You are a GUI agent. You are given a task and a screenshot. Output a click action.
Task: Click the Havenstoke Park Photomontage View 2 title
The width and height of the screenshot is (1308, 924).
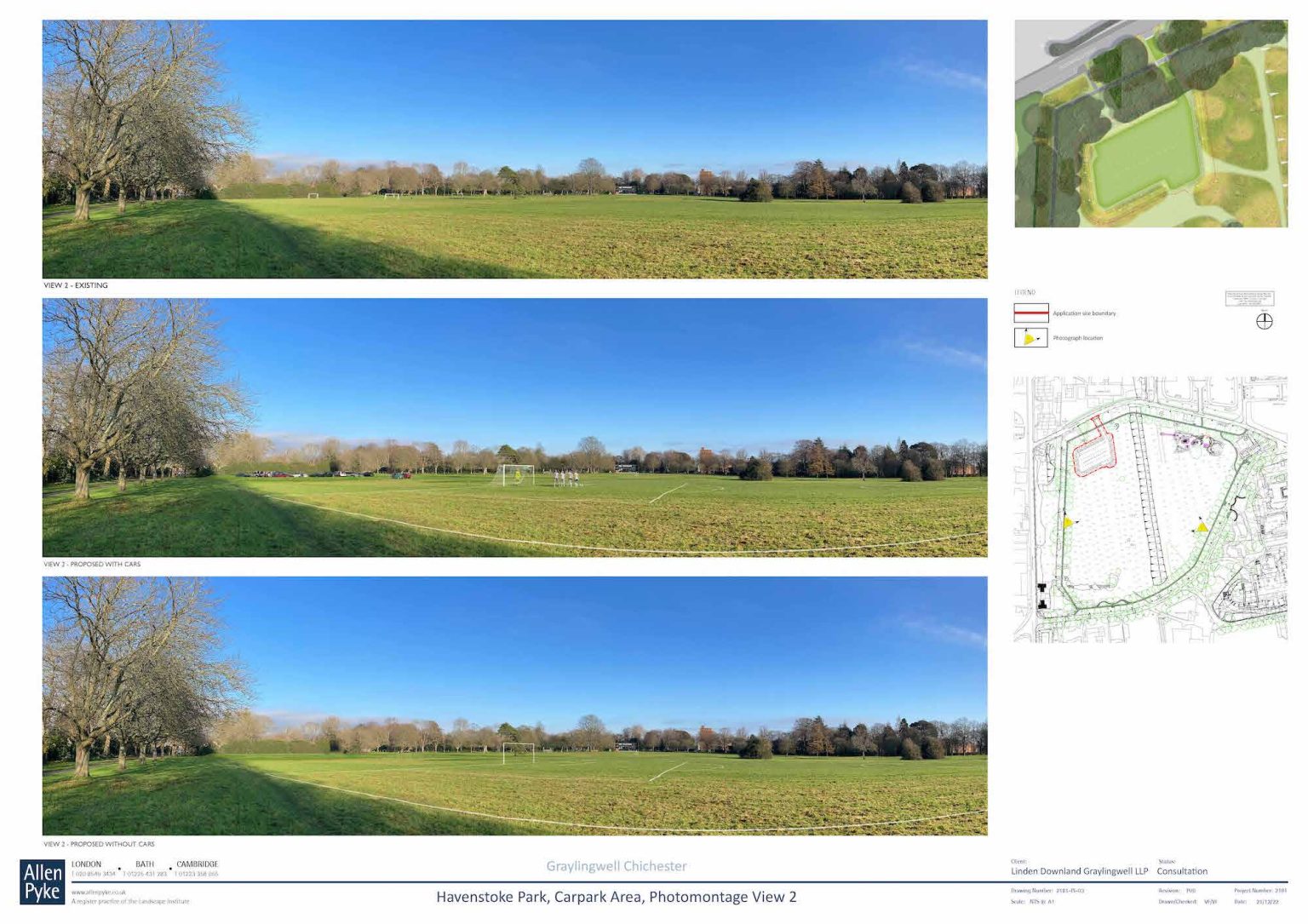point(616,896)
